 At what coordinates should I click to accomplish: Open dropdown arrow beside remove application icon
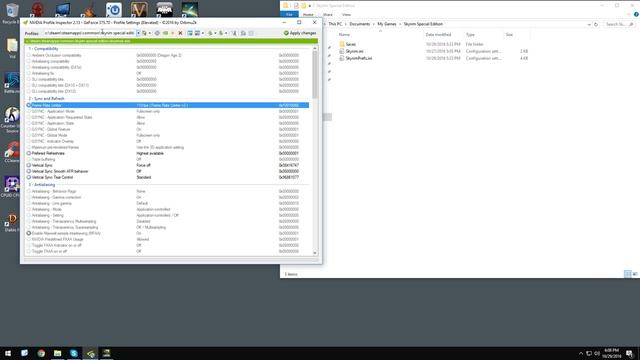[x=203, y=33]
